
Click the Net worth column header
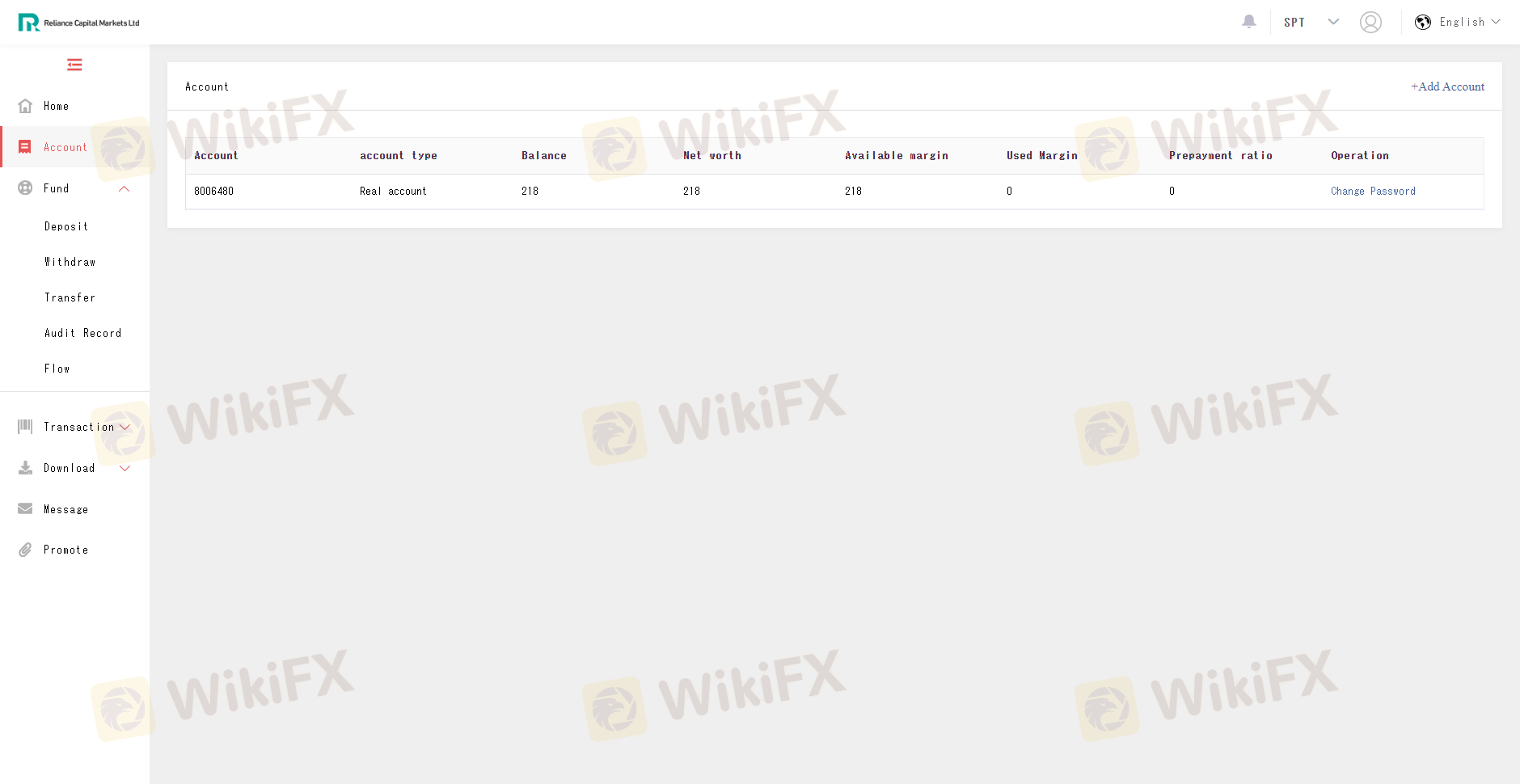(712, 156)
